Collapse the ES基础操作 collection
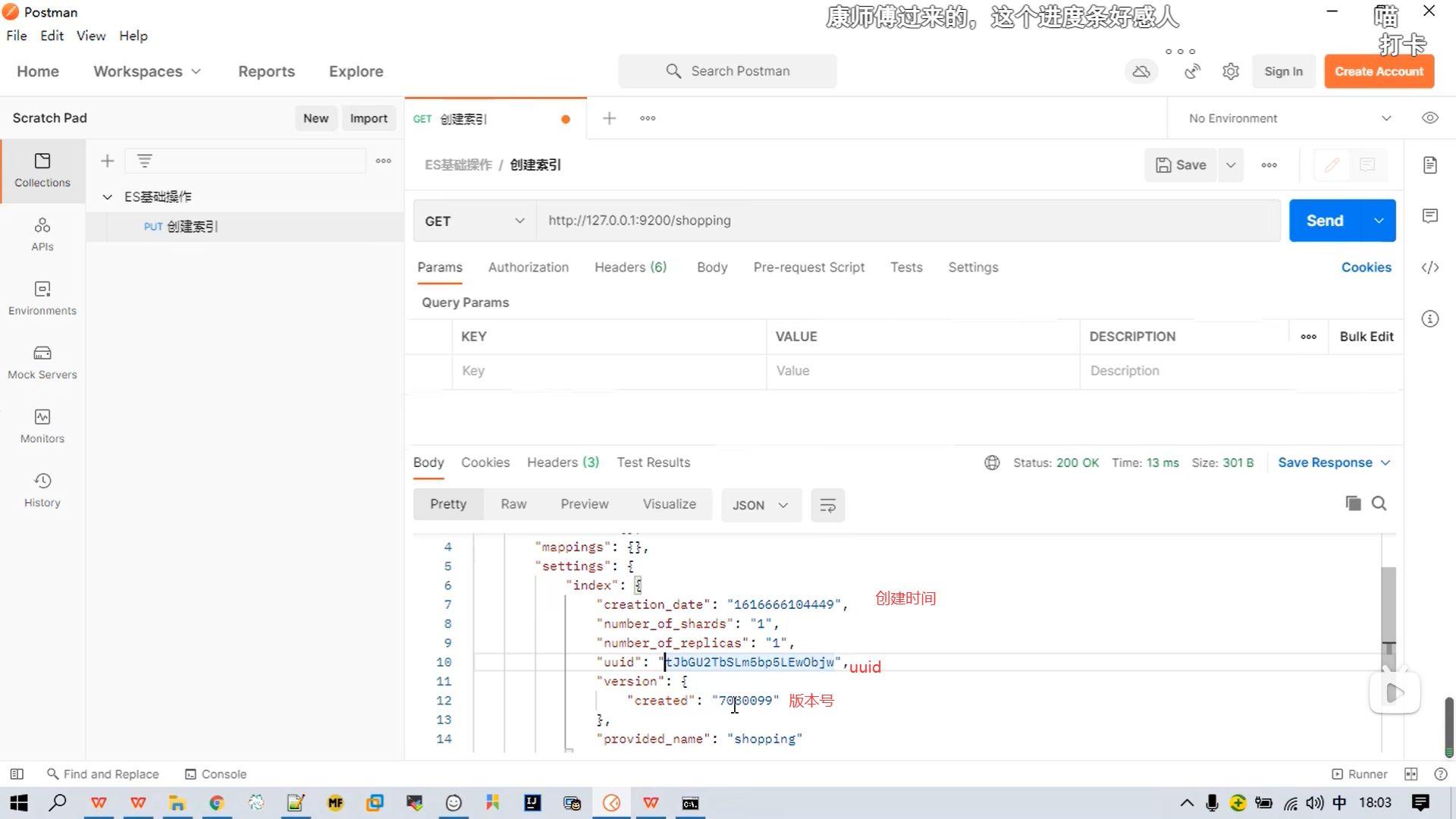1456x819 pixels. pyautogui.click(x=108, y=196)
